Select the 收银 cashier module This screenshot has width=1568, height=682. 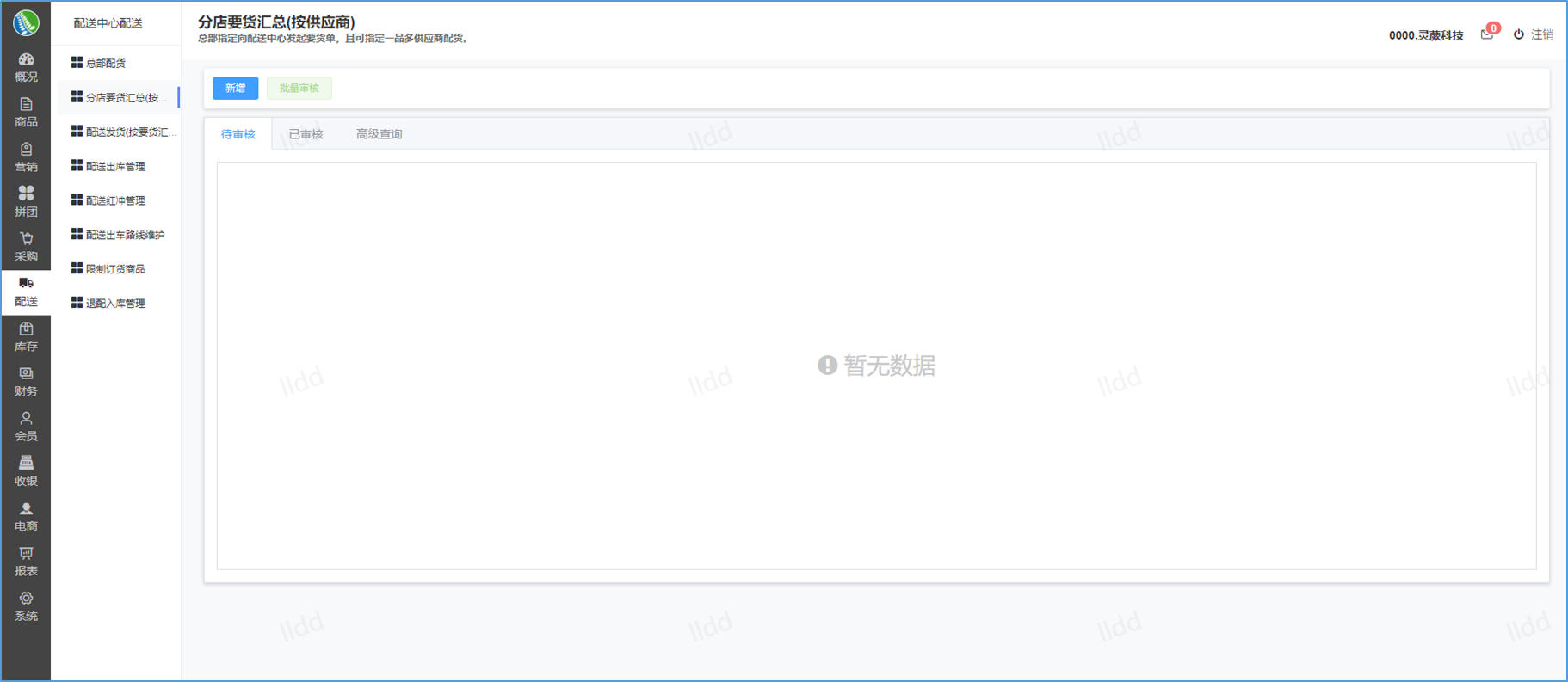[x=26, y=471]
